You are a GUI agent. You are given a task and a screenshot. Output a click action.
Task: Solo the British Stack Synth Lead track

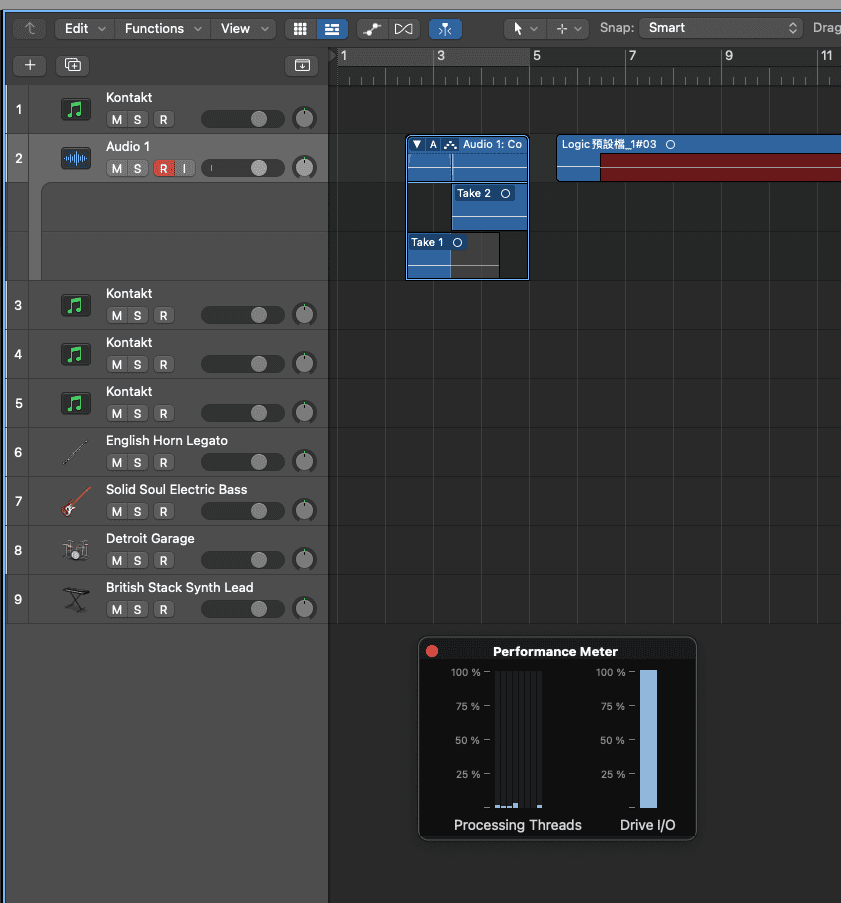click(x=138, y=609)
